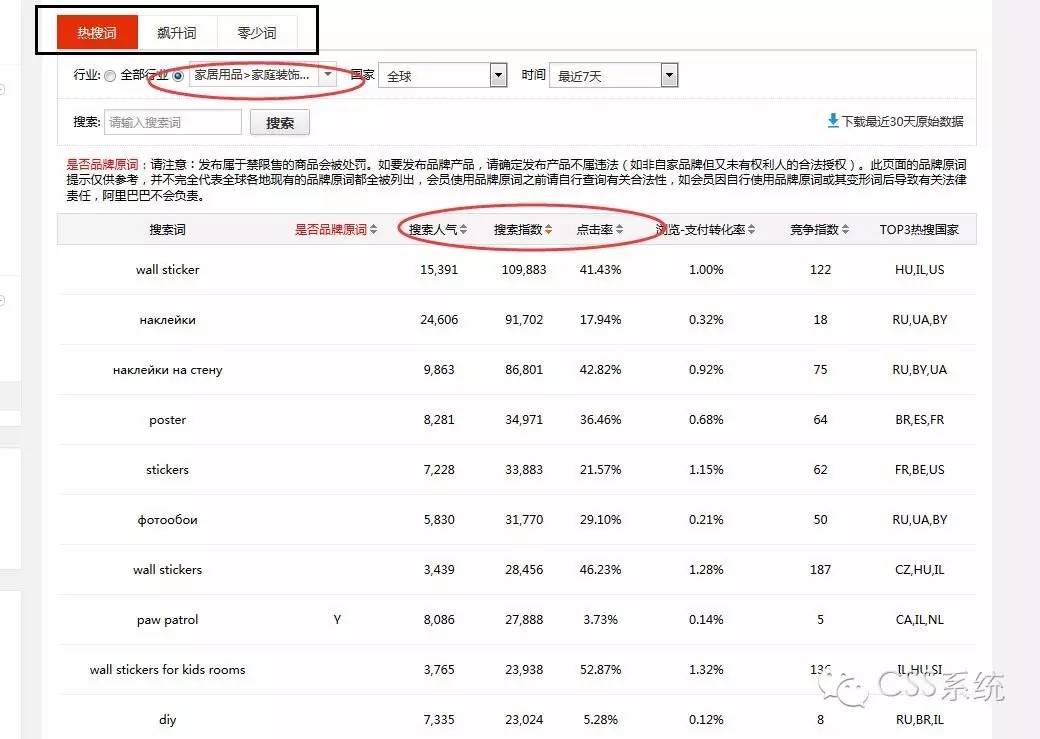Click the 41.43% click rate value
The image size is (1040, 739).
600,269
